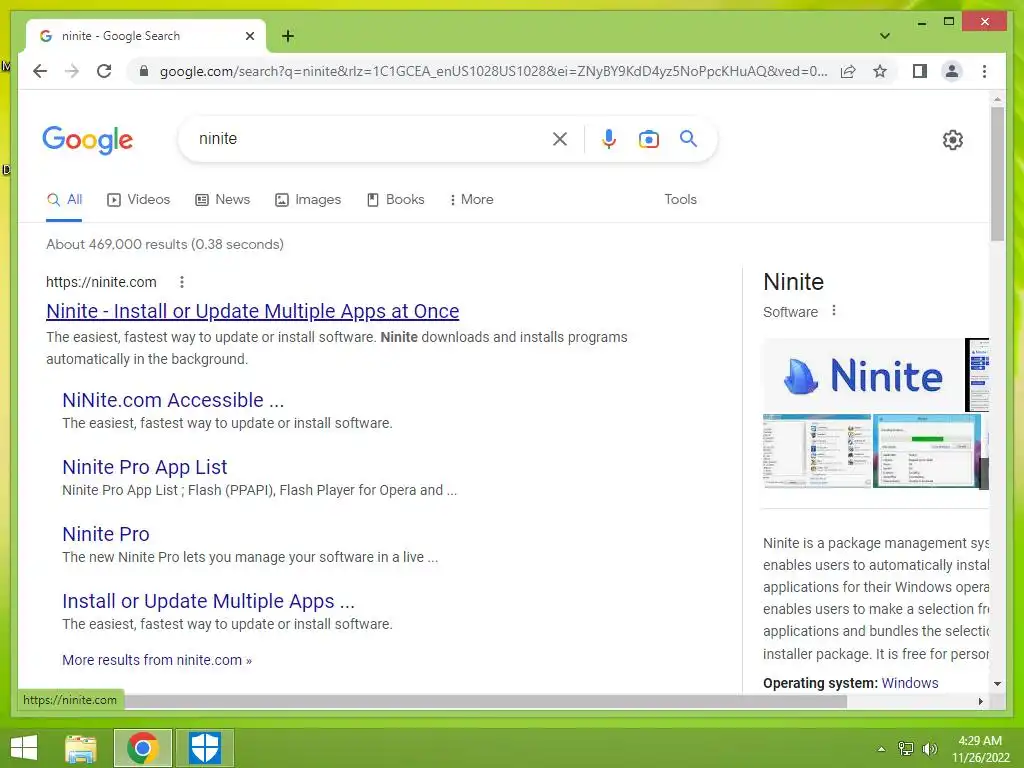Open the three-dot menu beside https://ninite.com
1024x768 pixels.
point(182,282)
